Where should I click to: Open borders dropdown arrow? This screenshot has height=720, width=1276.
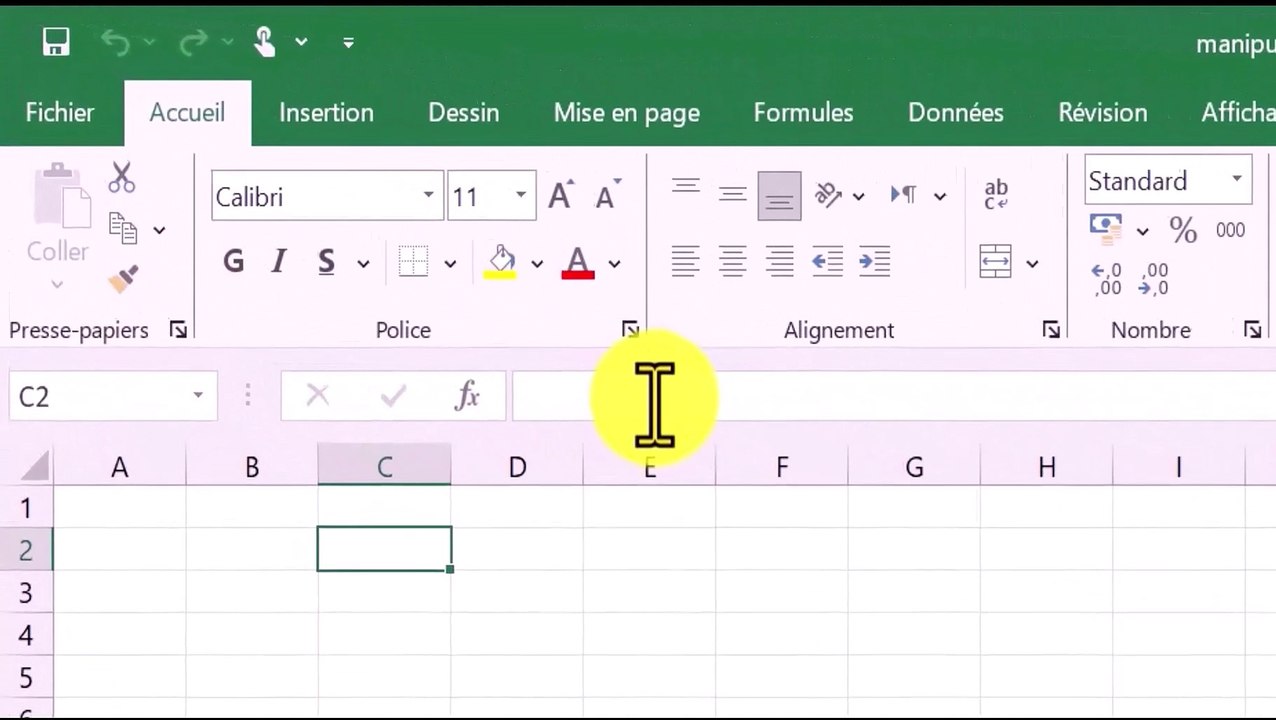(450, 264)
